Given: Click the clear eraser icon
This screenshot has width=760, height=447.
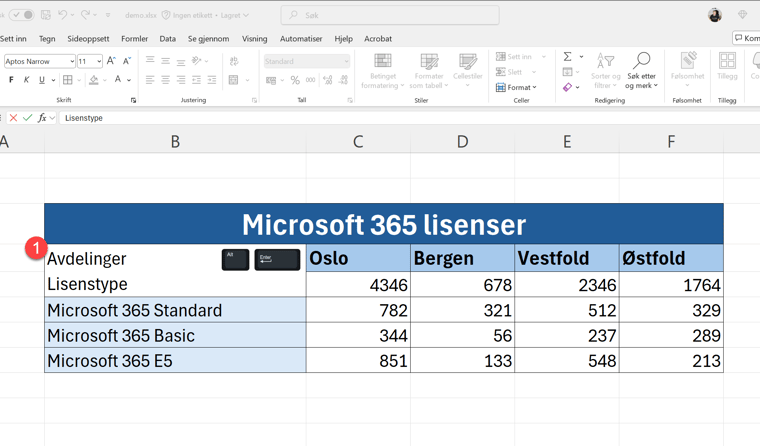Looking at the screenshot, I should point(567,87).
